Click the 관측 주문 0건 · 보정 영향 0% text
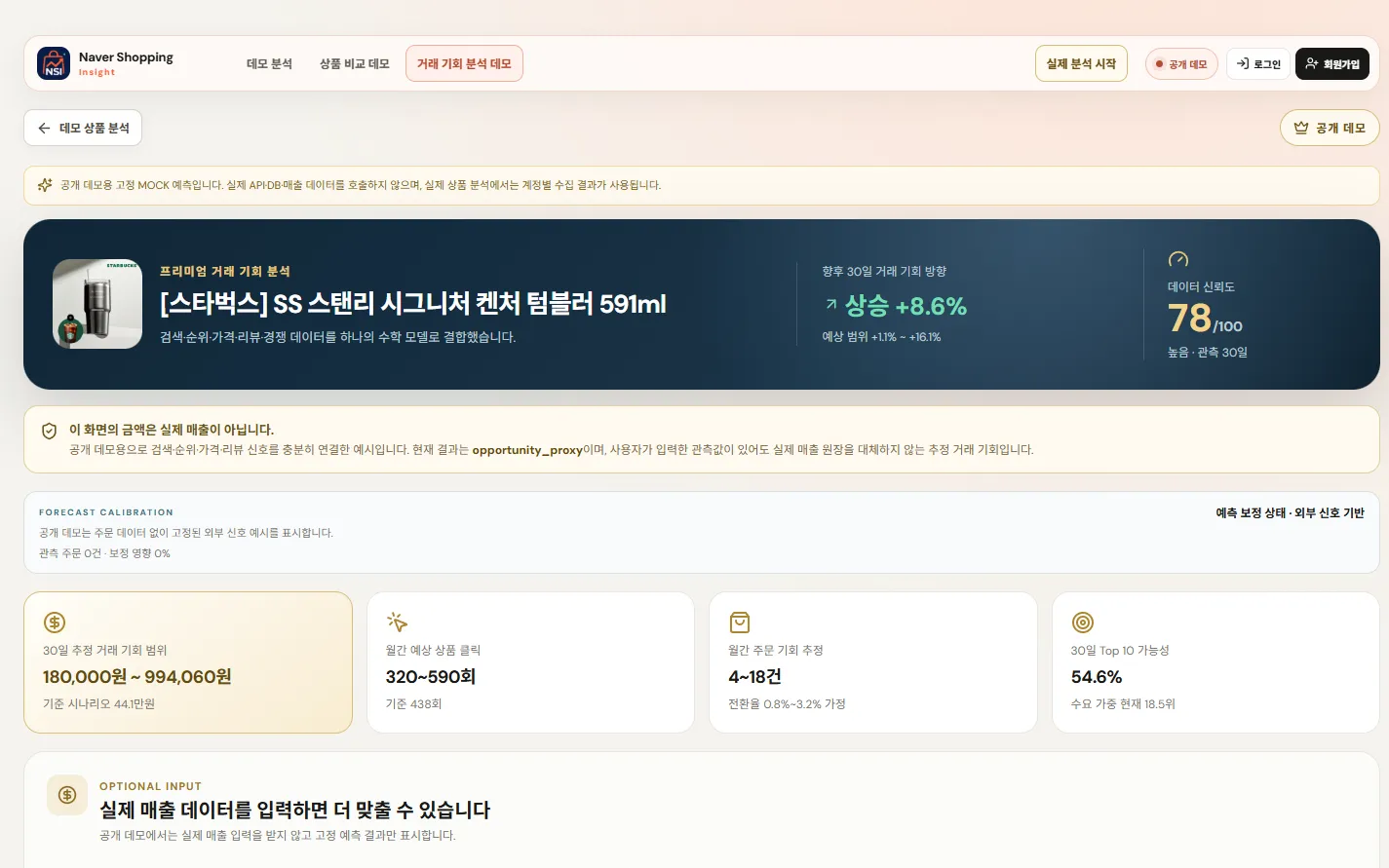 pyautogui.click(x=104, y=553)
